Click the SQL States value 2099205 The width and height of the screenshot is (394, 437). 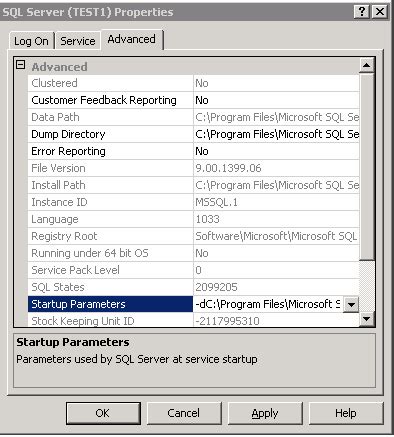[x=276, y=287]
